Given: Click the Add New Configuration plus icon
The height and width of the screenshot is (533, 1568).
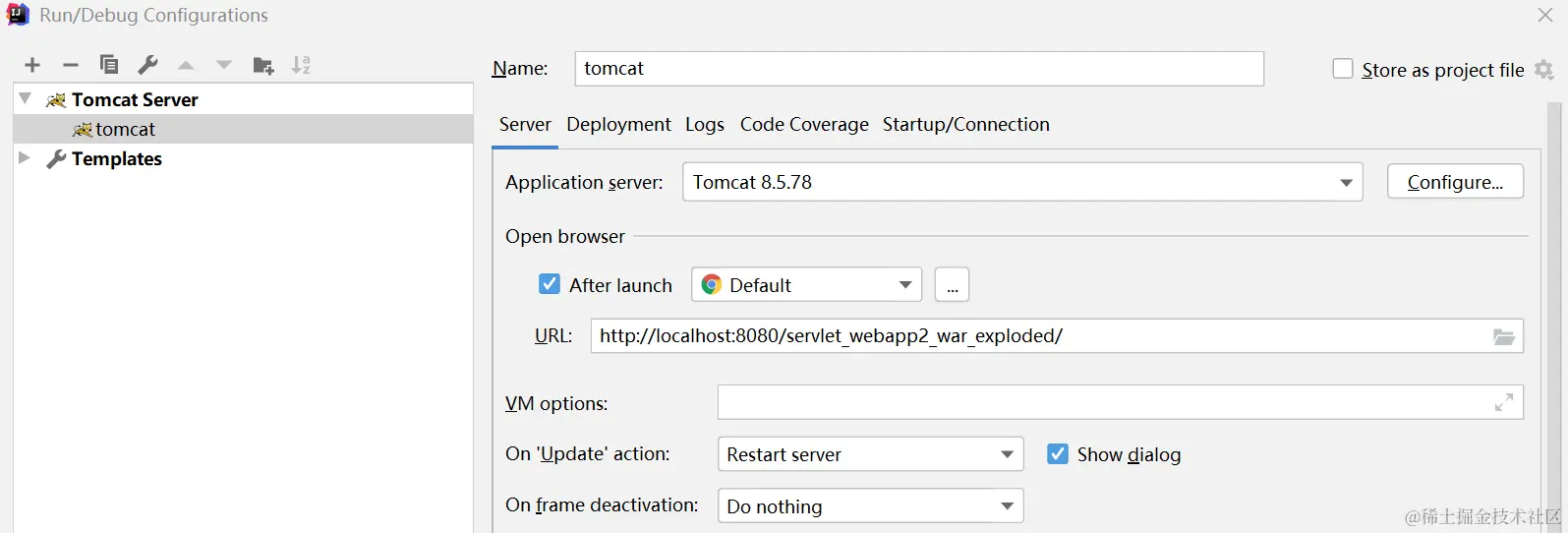Looking at the screenshot, I should pos(32,65).
